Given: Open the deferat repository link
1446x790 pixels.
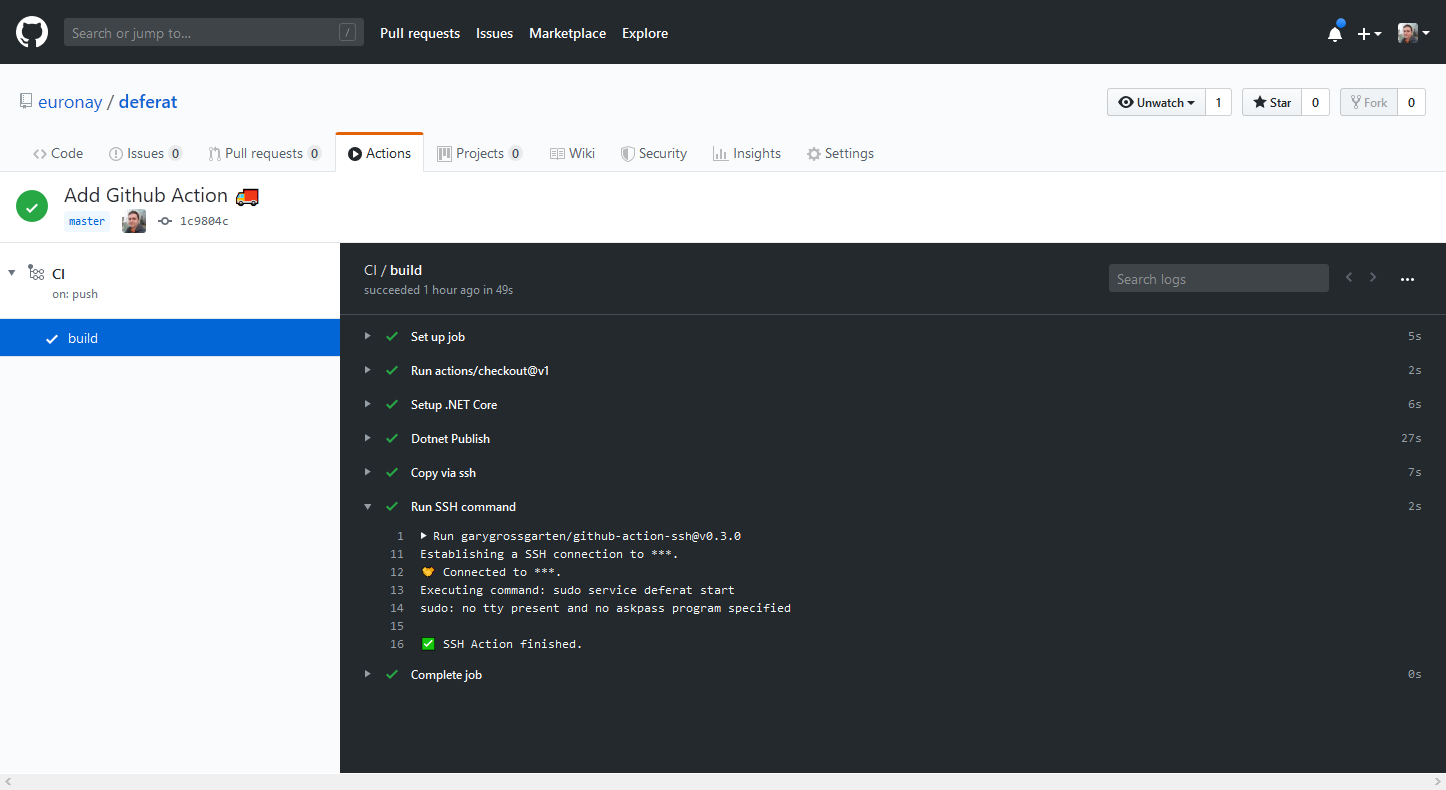Looking at the screenshot, I should (148, 102).
